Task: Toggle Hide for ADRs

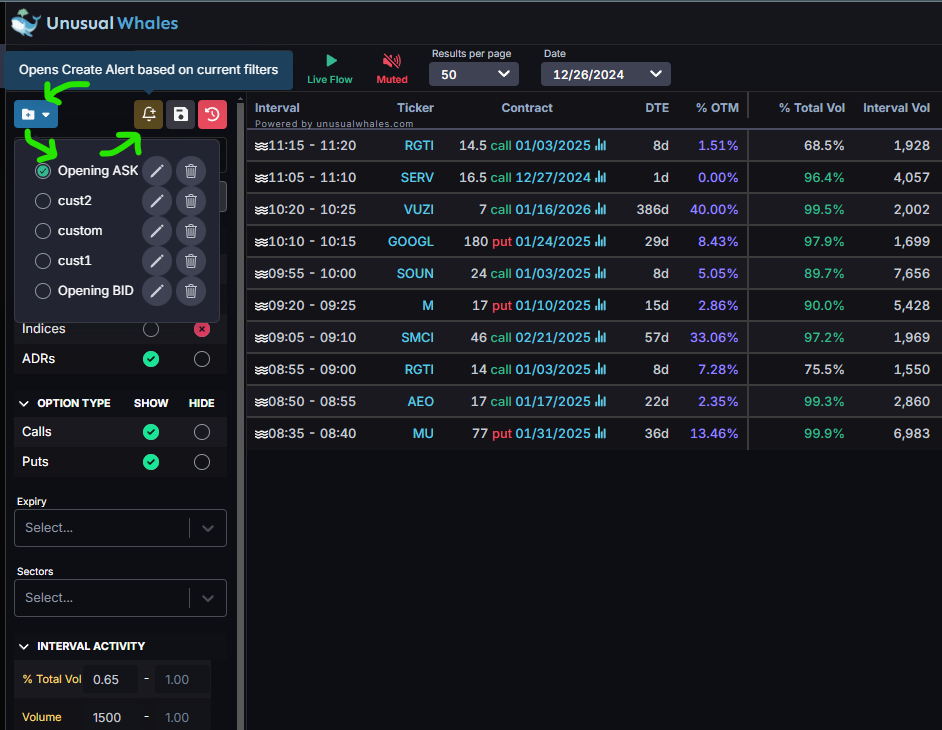Action: [202, 359]
